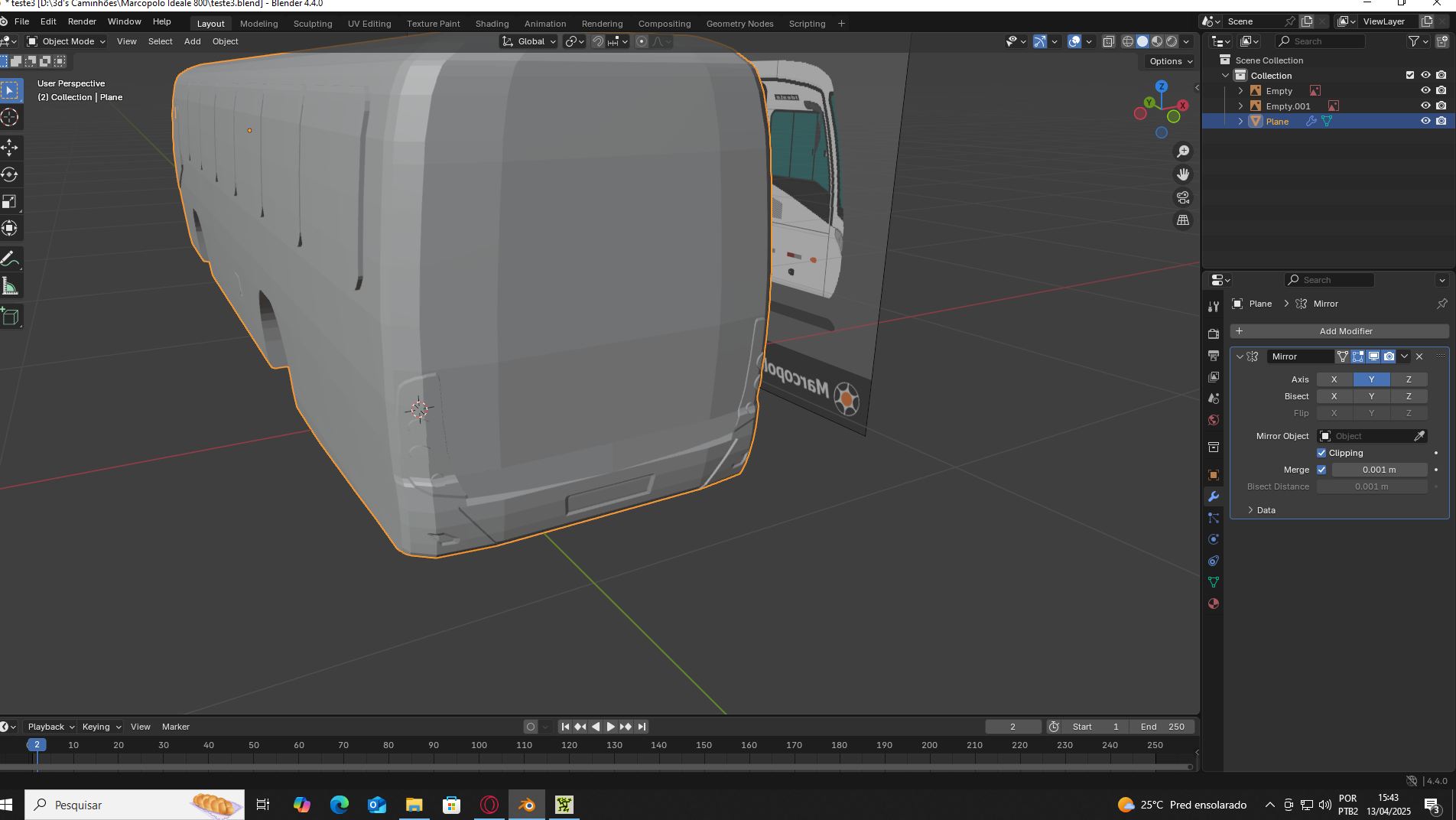Select the Cursor tool in left toolbar

click(10, 117)
